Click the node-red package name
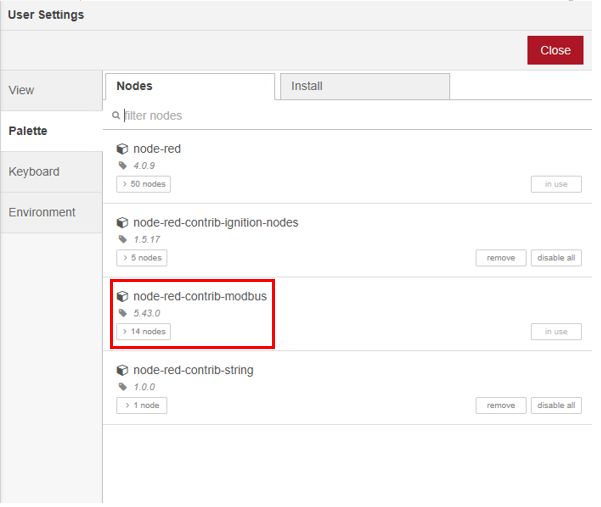 pyautogui.click(x=157, y=149)
